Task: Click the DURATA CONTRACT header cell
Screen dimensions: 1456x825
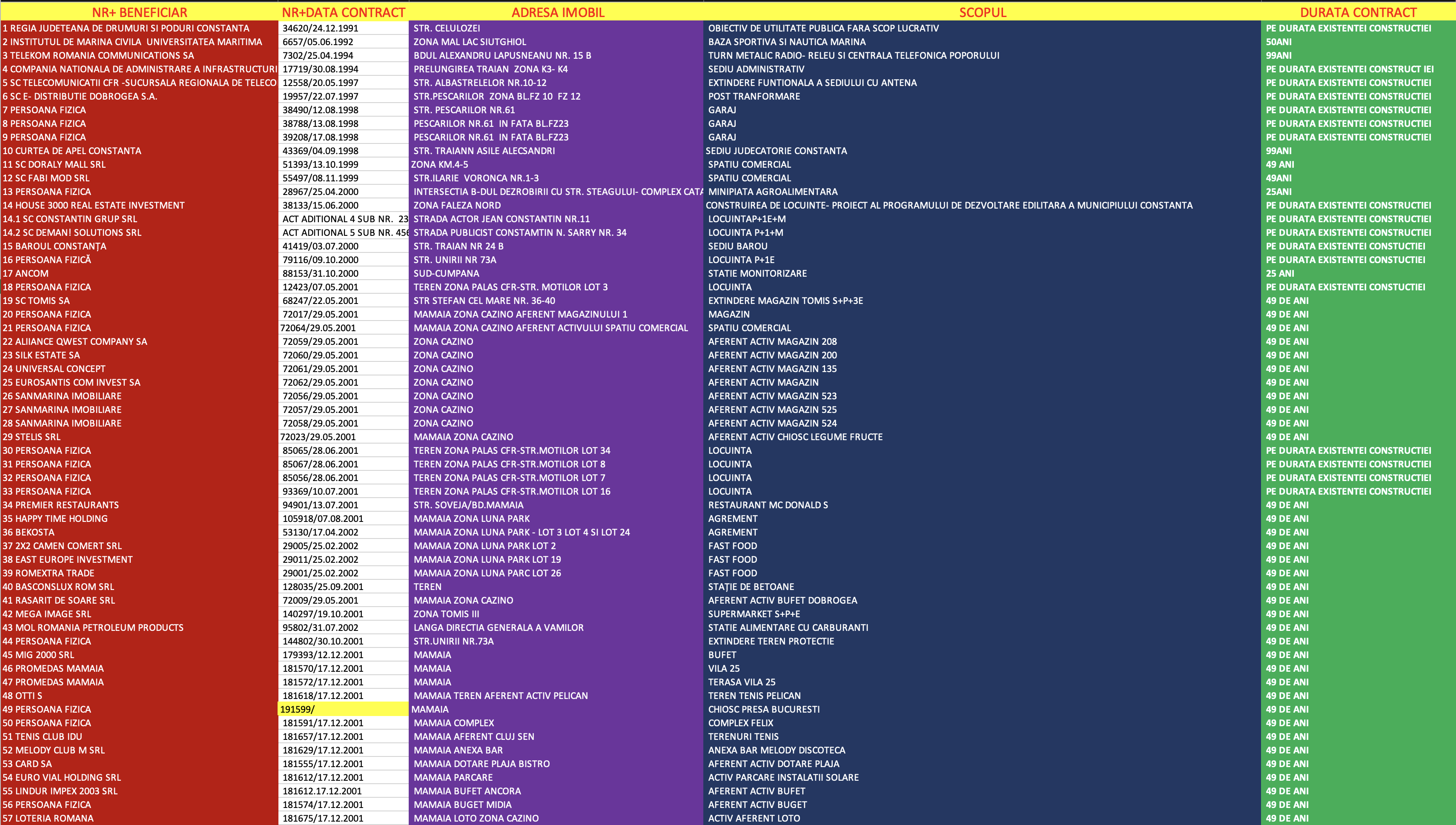Action: tap(1358, 12)
